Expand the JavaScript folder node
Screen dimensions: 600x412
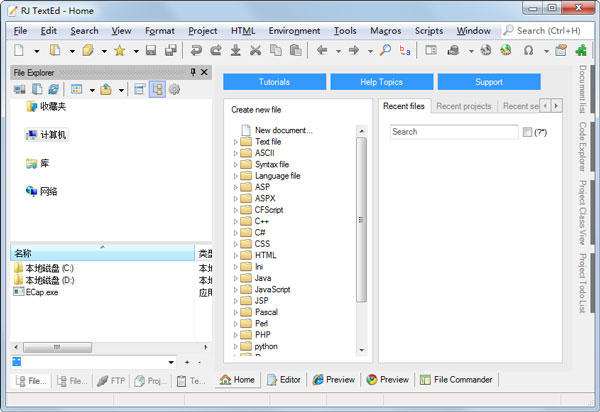coord(235,290)
